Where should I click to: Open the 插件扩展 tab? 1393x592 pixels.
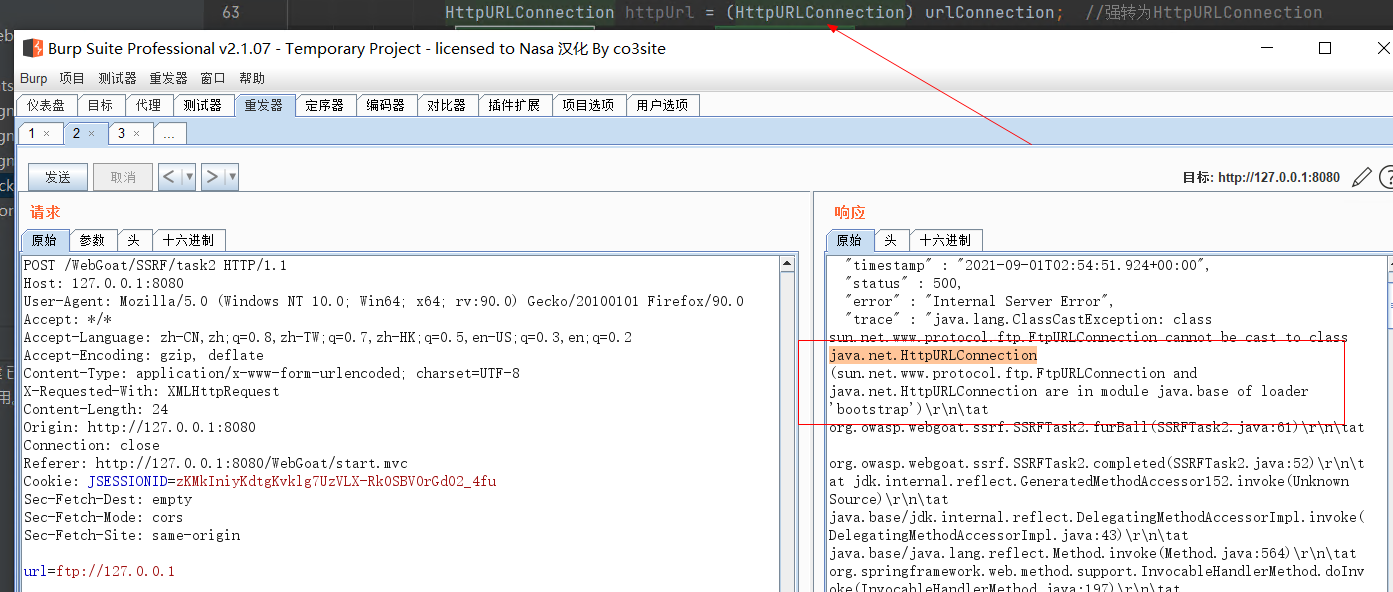point(514,105)
